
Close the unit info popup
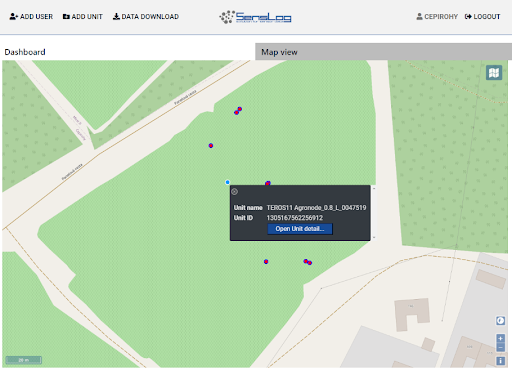coord(234,192)
